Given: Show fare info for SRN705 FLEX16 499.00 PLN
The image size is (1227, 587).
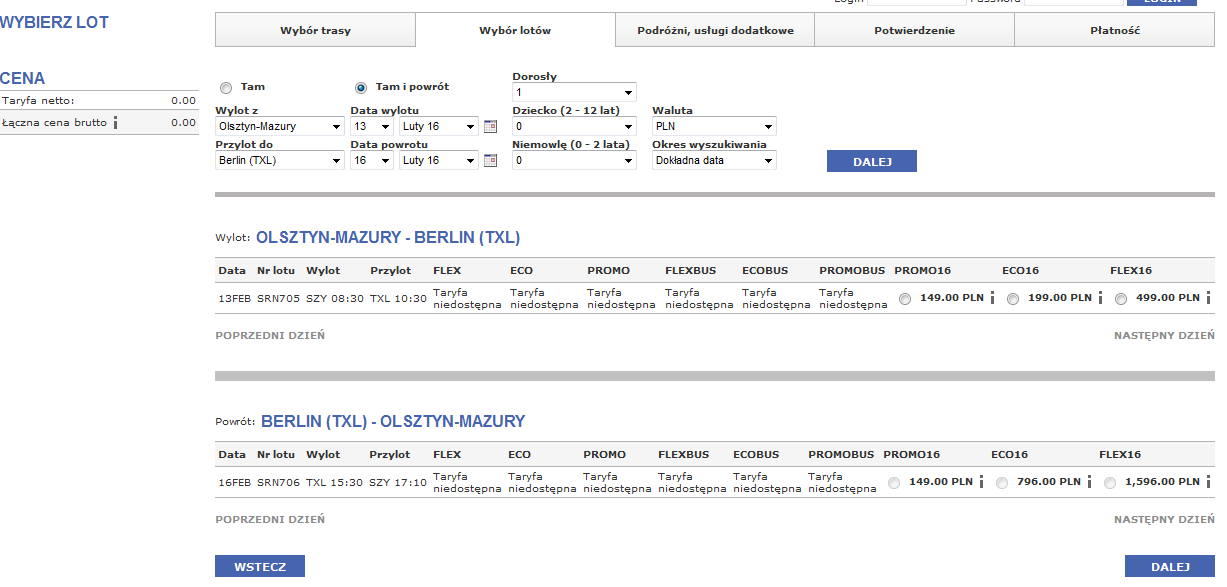Looking at the screenshot, I should coord(1209,298).
